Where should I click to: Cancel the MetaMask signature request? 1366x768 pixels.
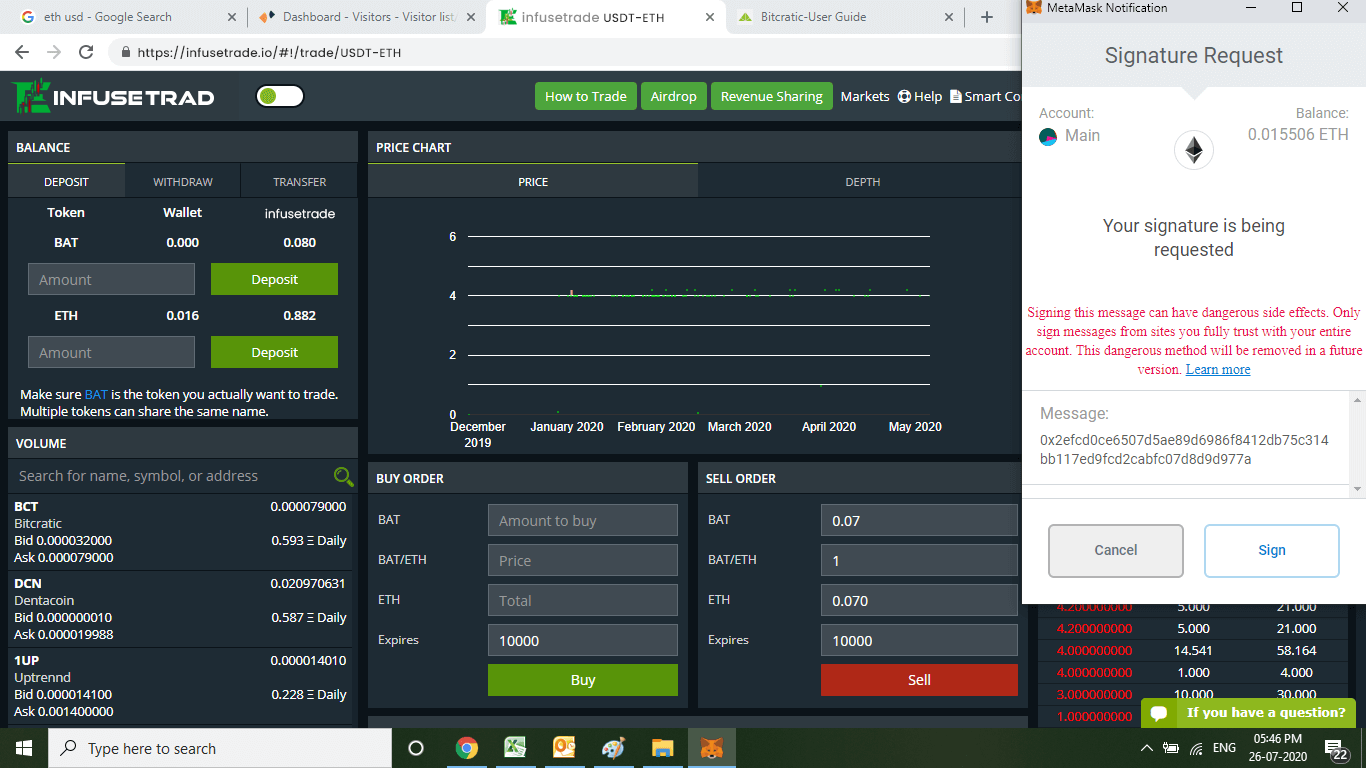[x=1115, y=550]
